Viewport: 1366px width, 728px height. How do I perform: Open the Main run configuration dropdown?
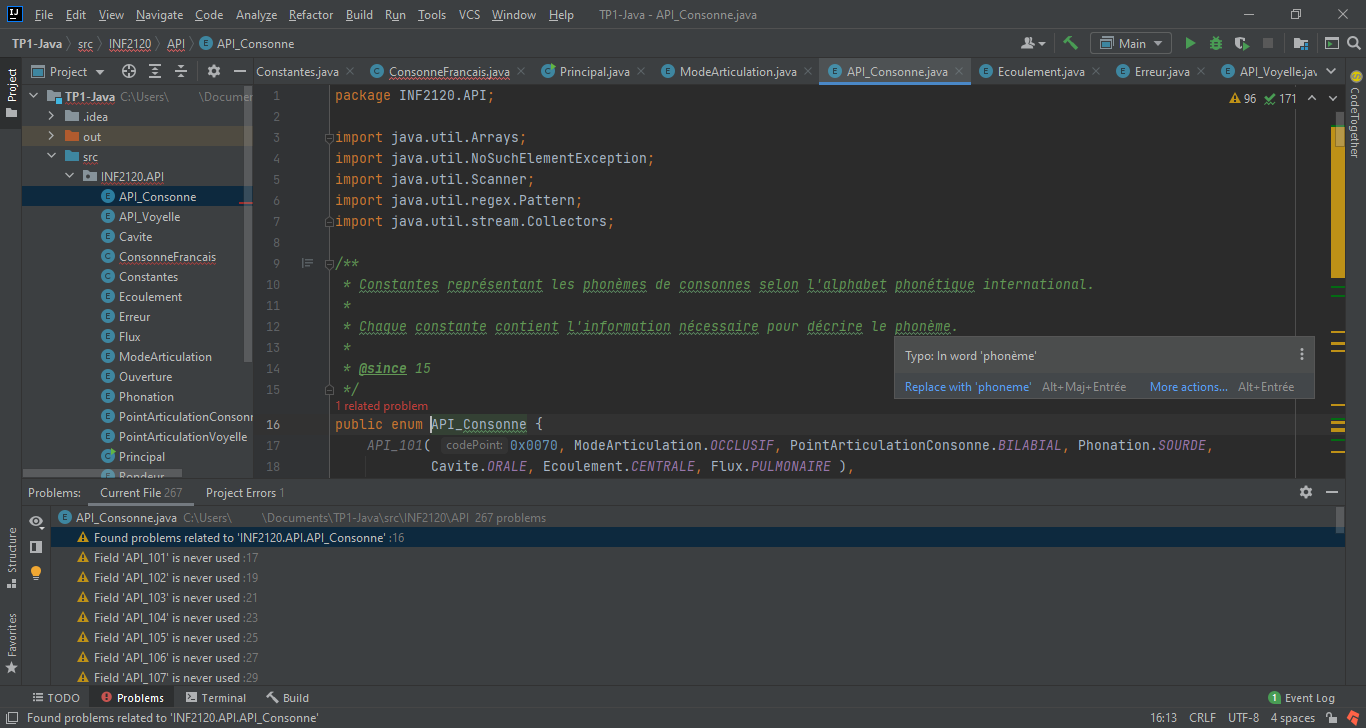(x=1131, y=43)
